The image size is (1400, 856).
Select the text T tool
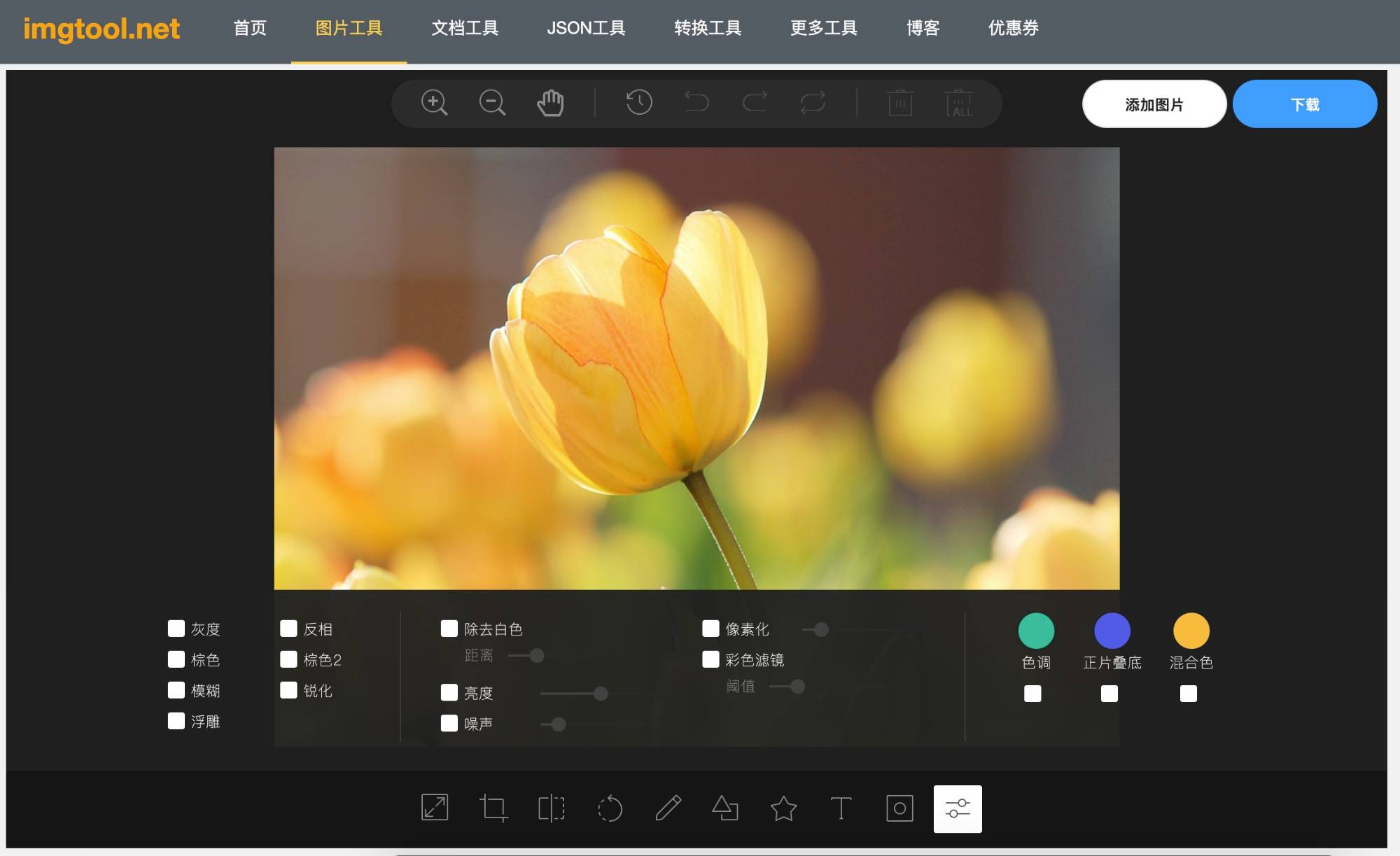(841, 808)
